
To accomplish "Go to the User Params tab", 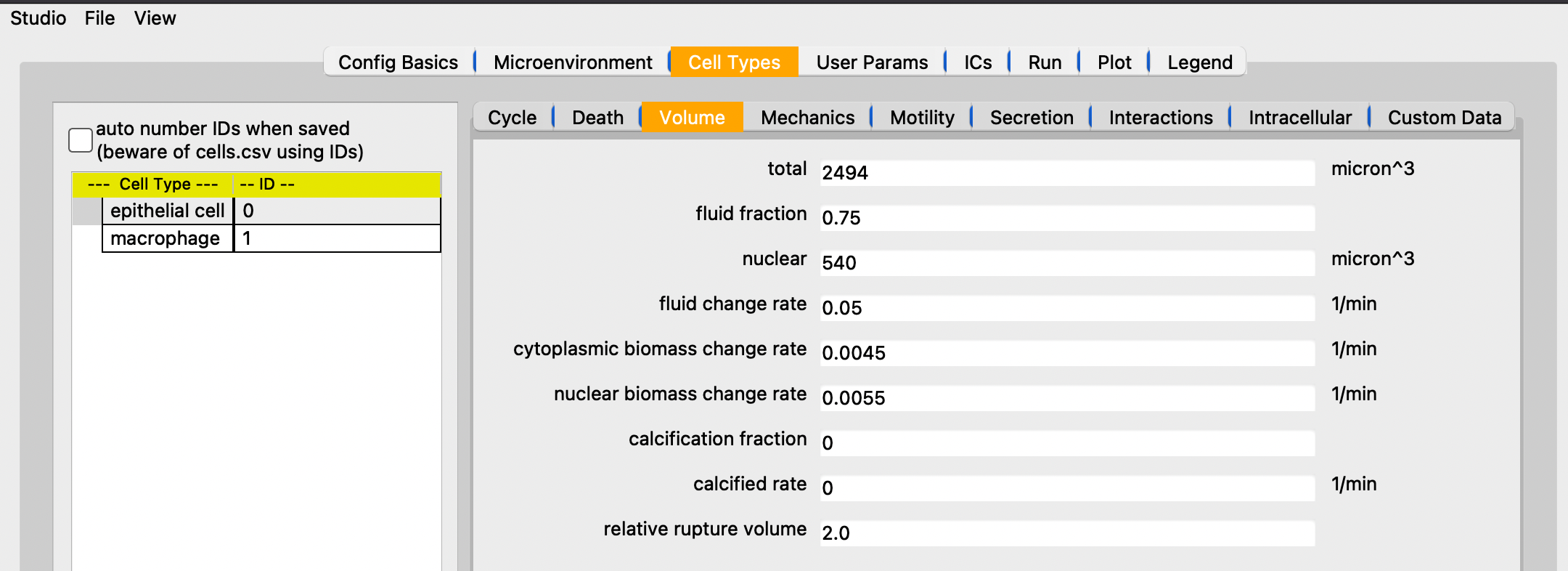I will (872, 62).
